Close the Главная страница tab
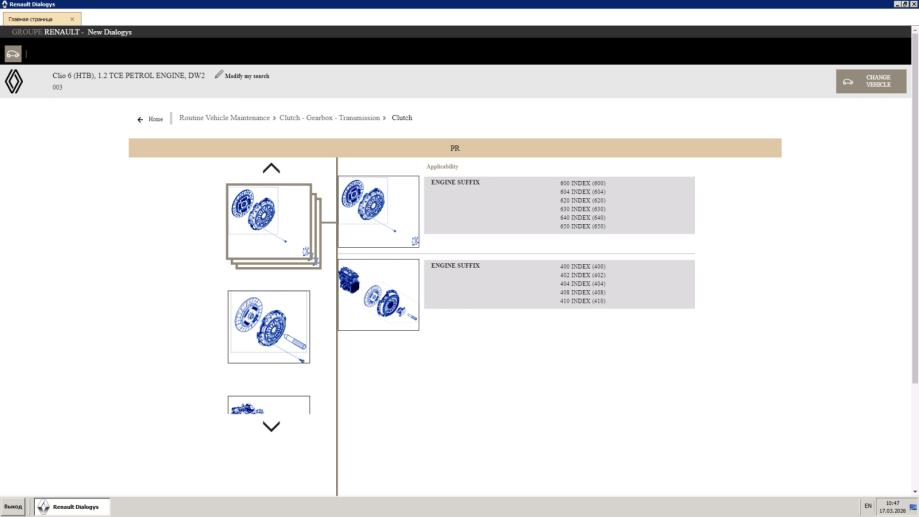 72,19
